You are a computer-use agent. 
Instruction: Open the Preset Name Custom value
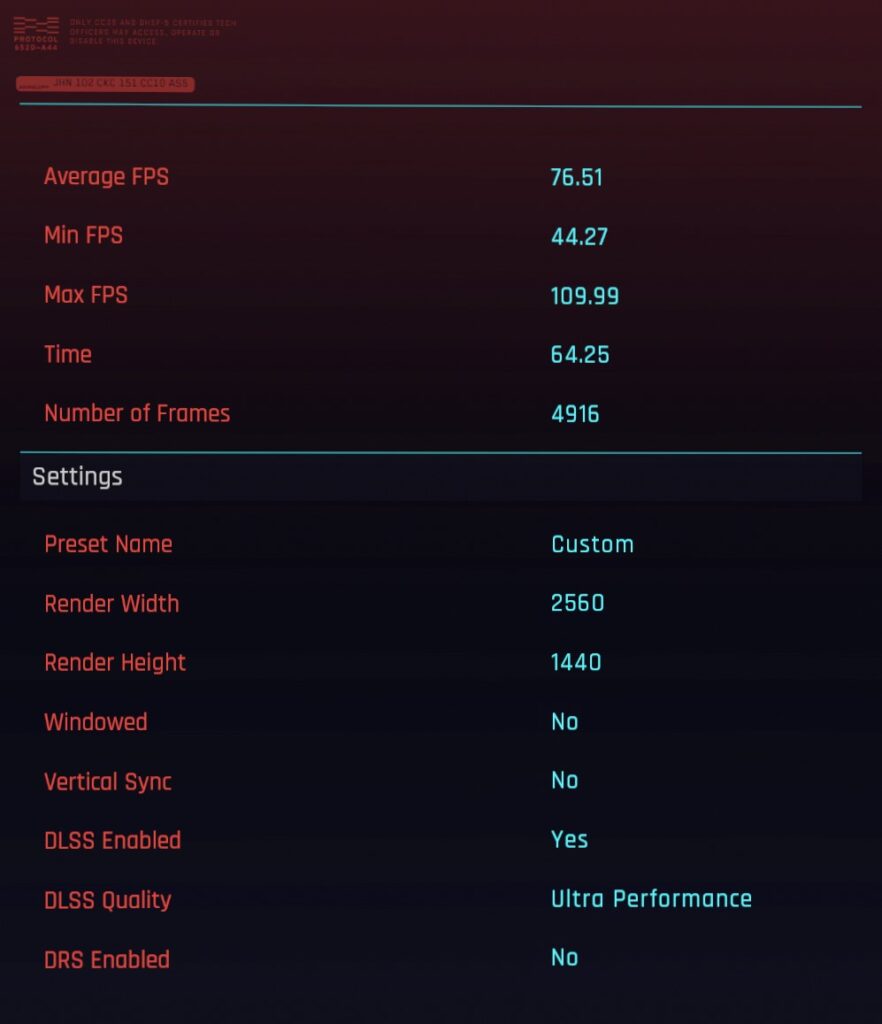tap(592, 545)
